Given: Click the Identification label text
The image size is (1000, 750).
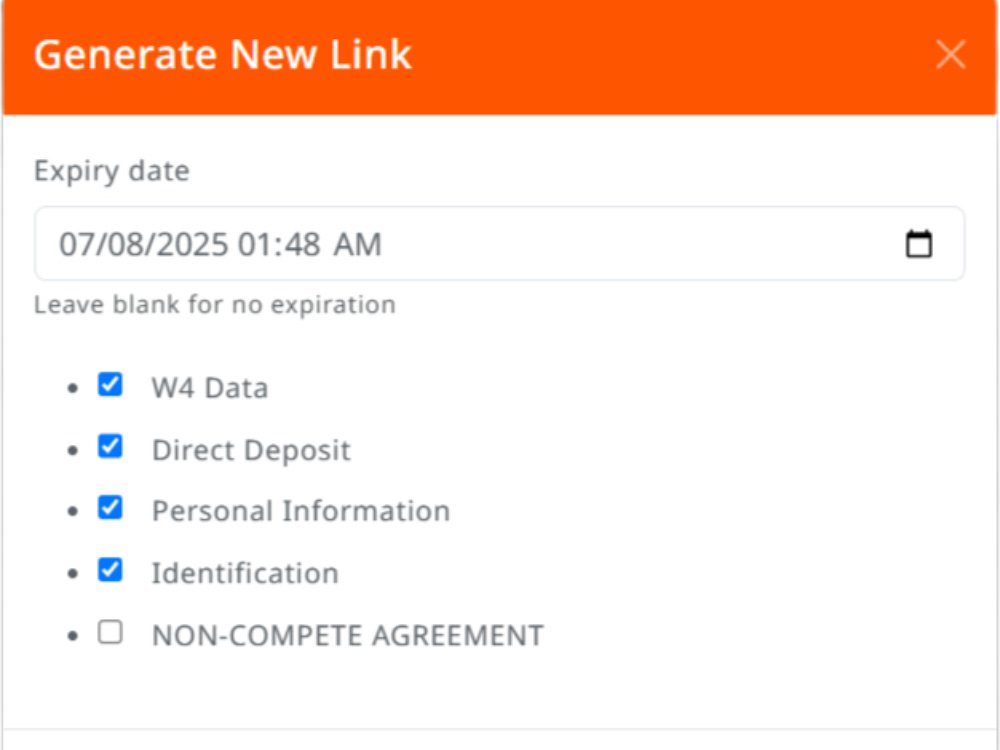Looking at the screenshot, I should click(245, 573).
